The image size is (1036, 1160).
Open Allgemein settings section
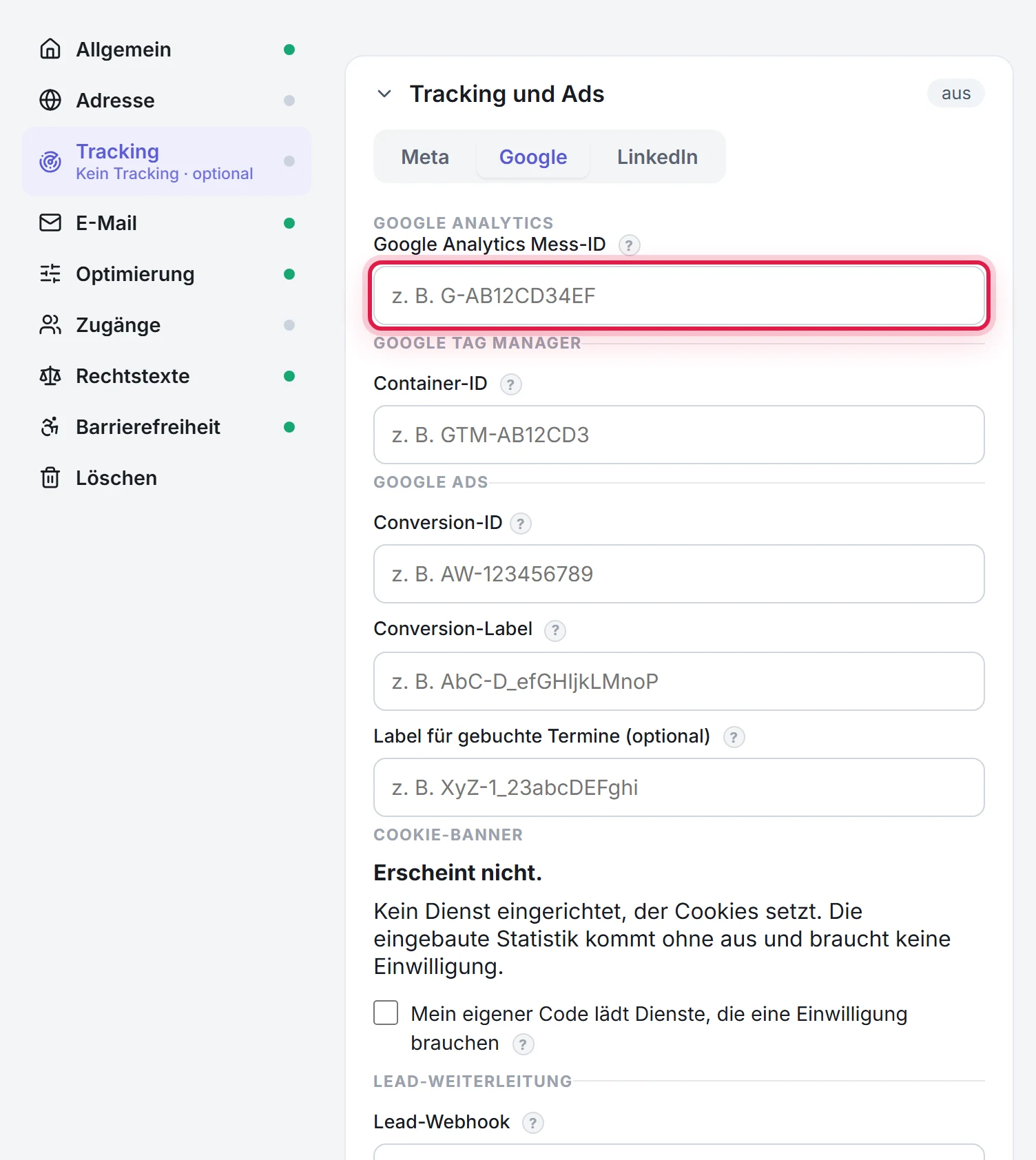pos(167,50)
